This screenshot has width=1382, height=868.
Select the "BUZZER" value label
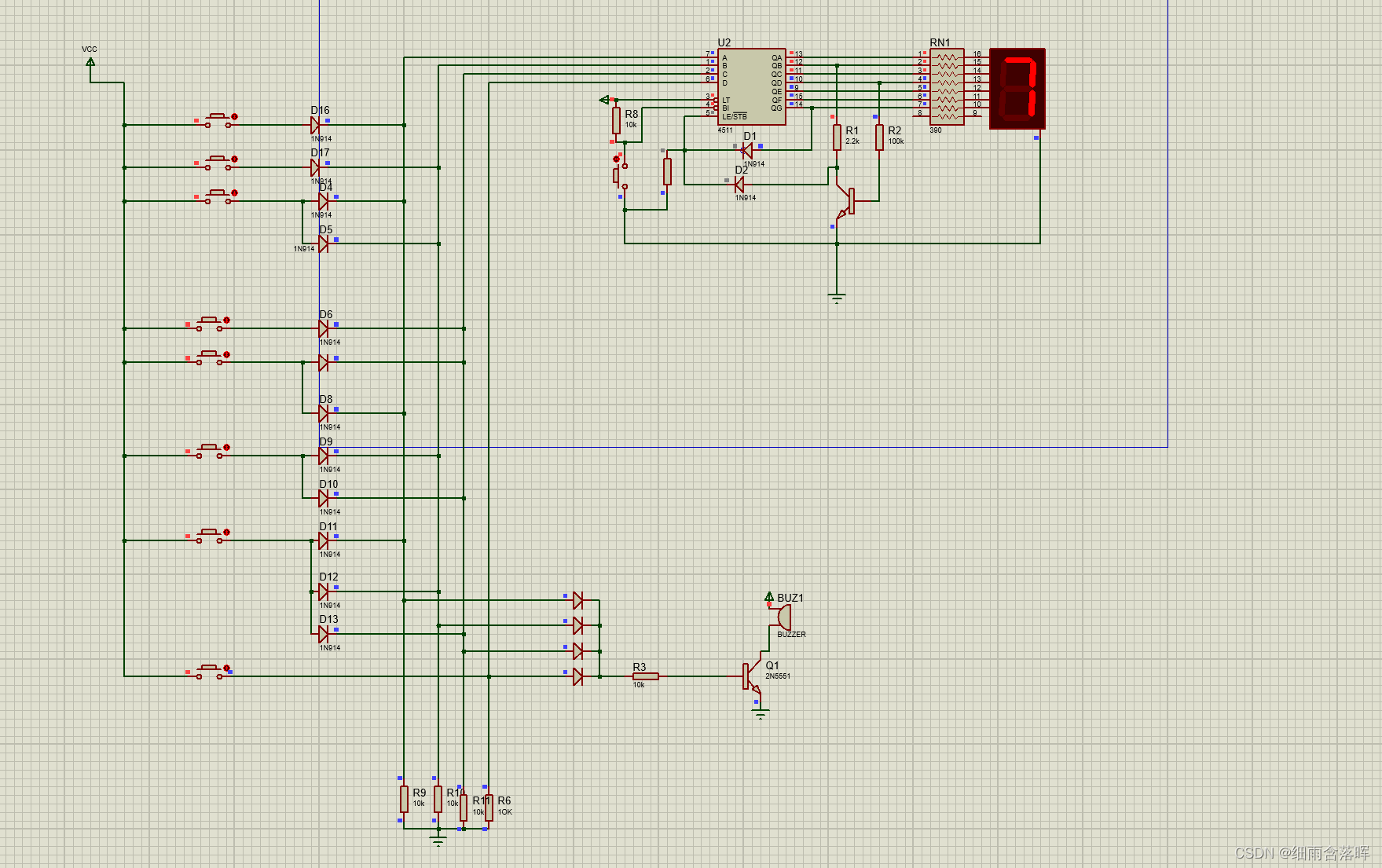click(x=791, y=635)
